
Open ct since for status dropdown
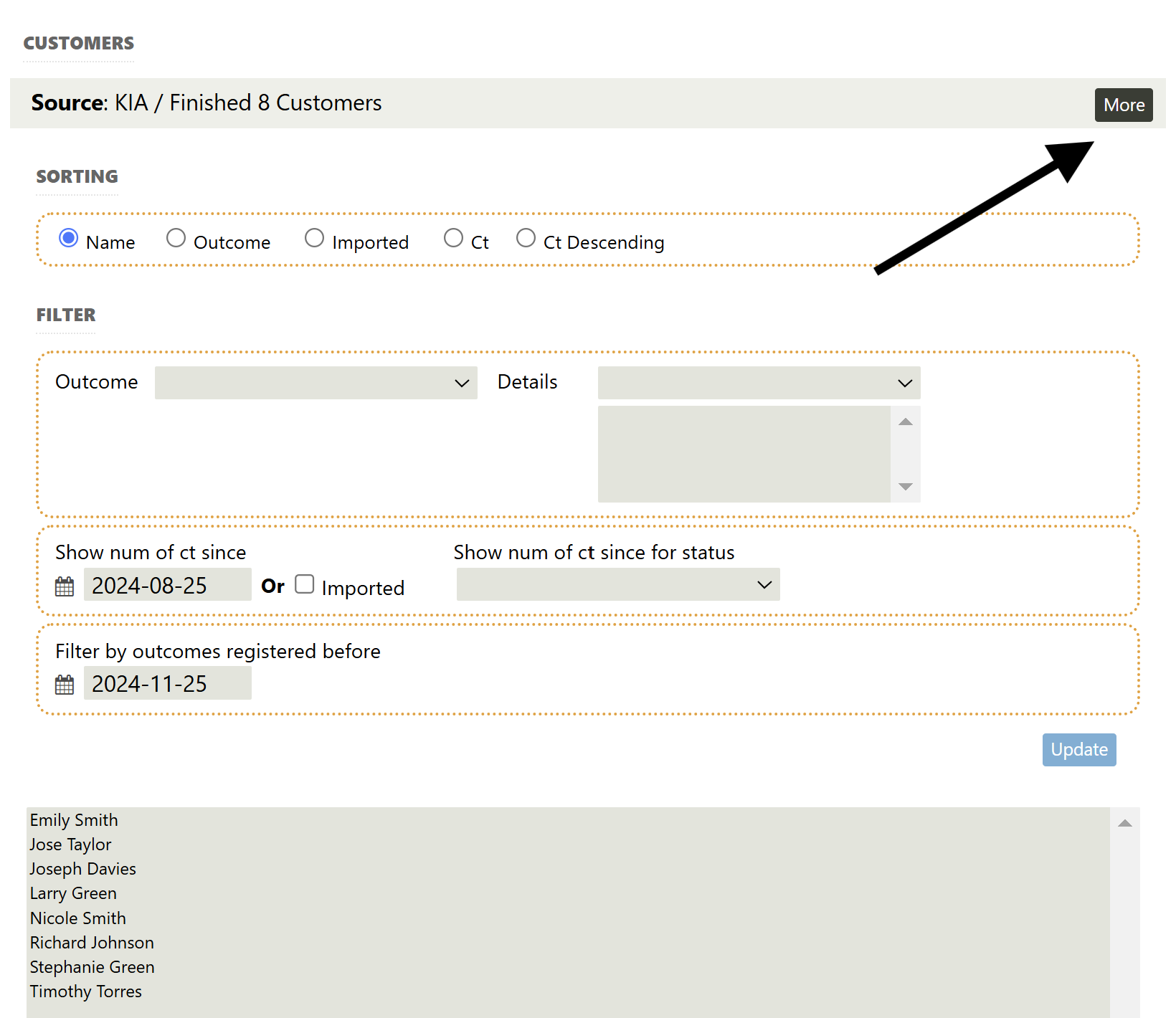(x=617, y=584)
